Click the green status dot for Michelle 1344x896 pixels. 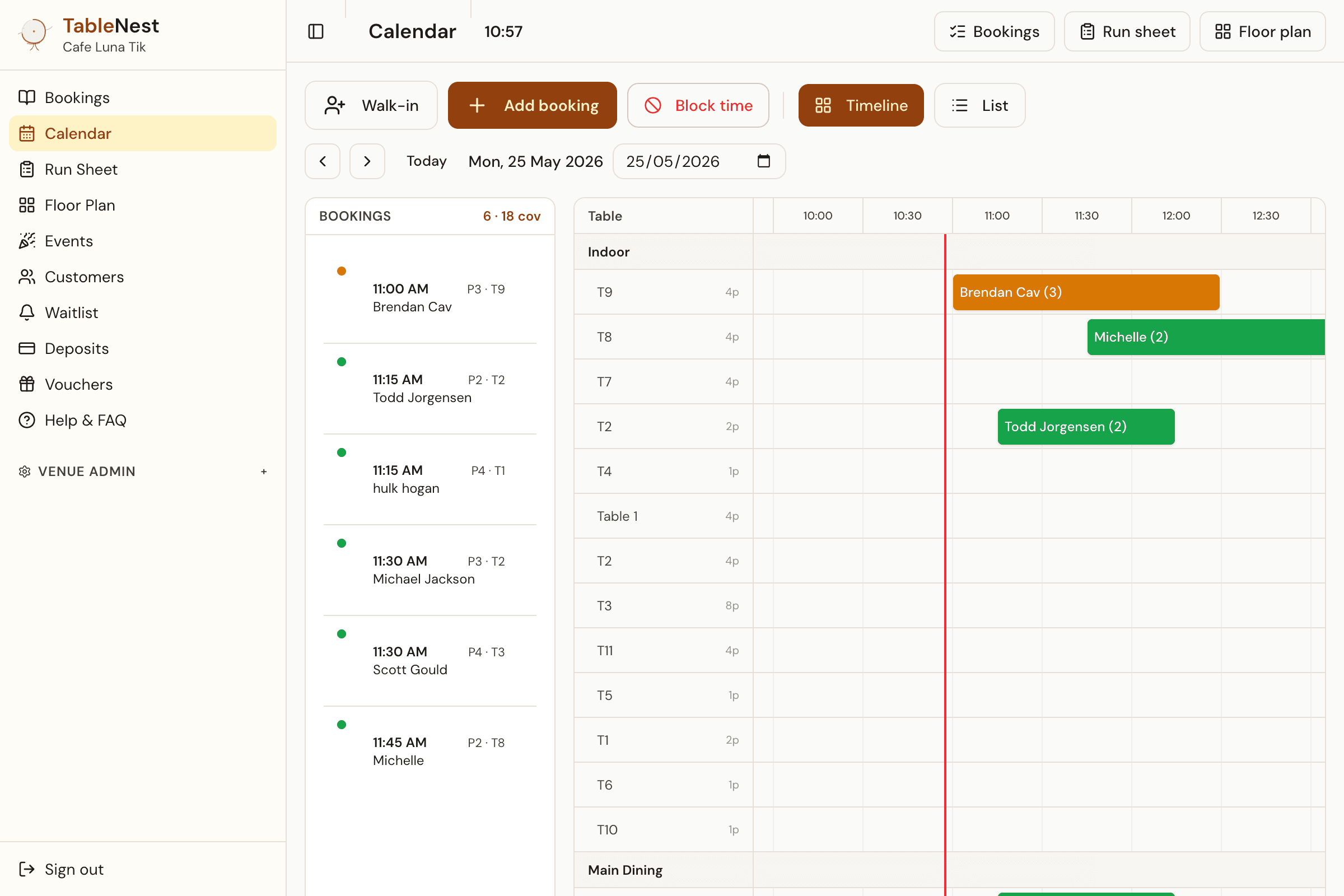tap(342, 725)
